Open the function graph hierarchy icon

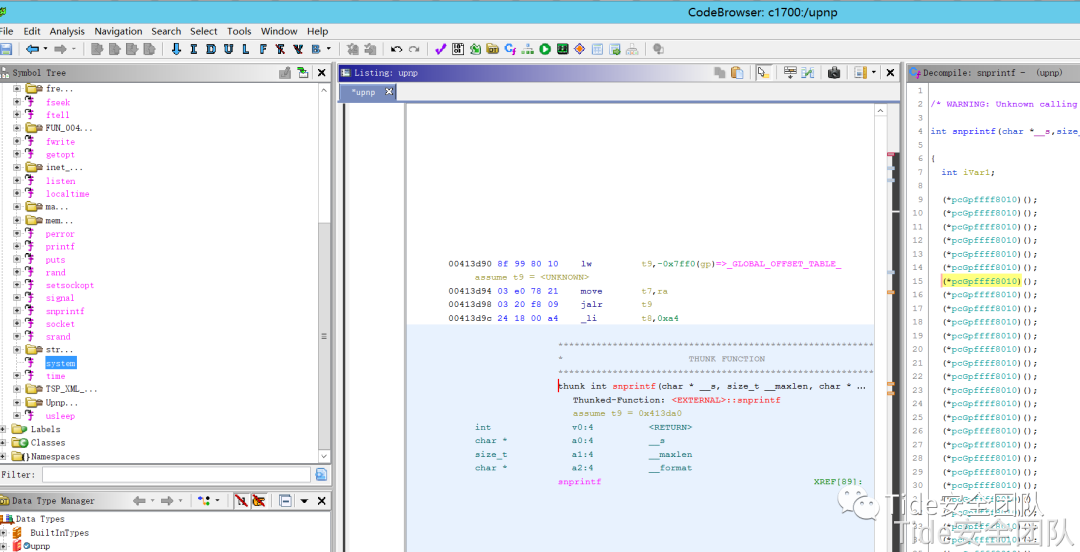click(528, 49)
